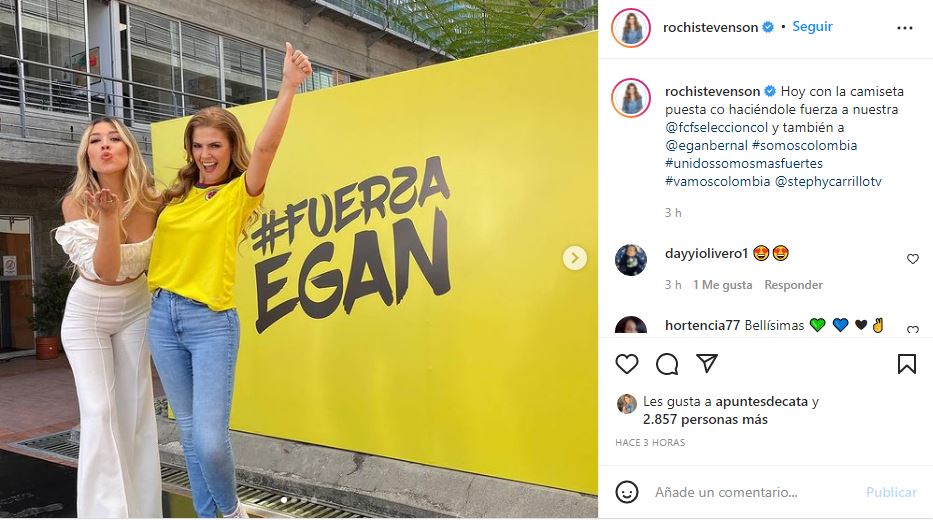This screenshot has width=933, height=520.
Task: Open dayyiolivero1's avatar thumbnail
Action: (x=631, y=260)
